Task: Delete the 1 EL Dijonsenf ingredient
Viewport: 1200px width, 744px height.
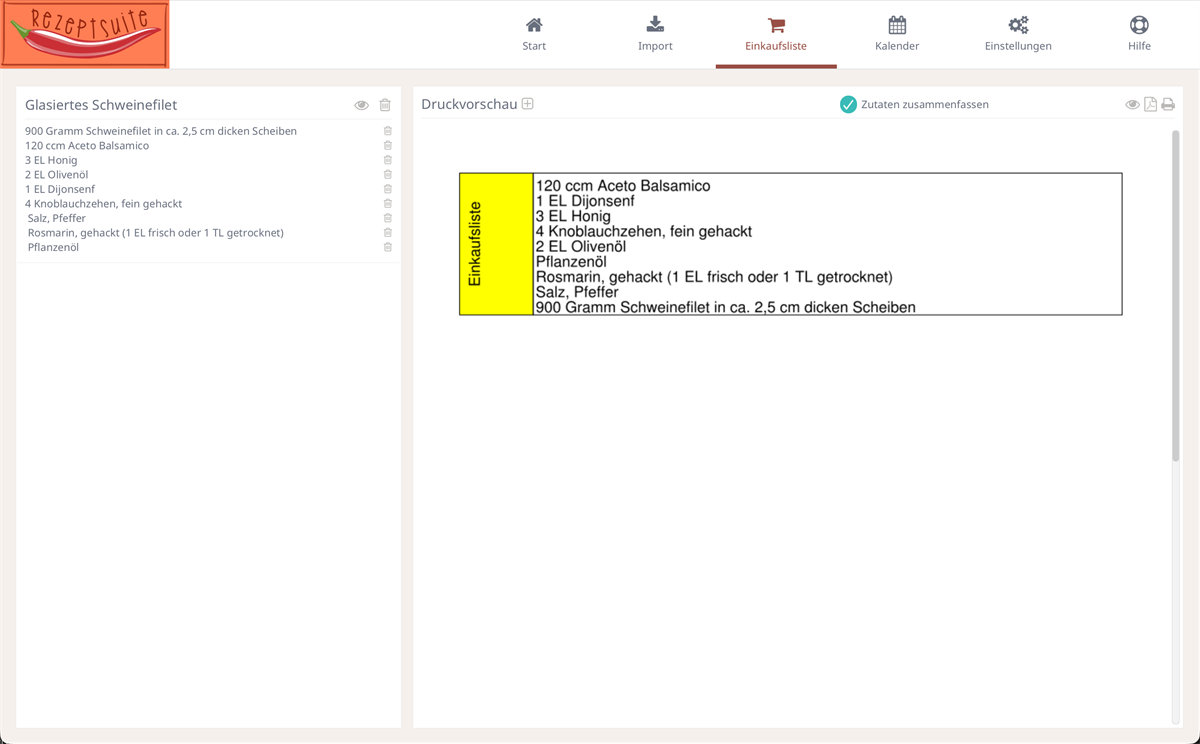Action: point(388,189)
